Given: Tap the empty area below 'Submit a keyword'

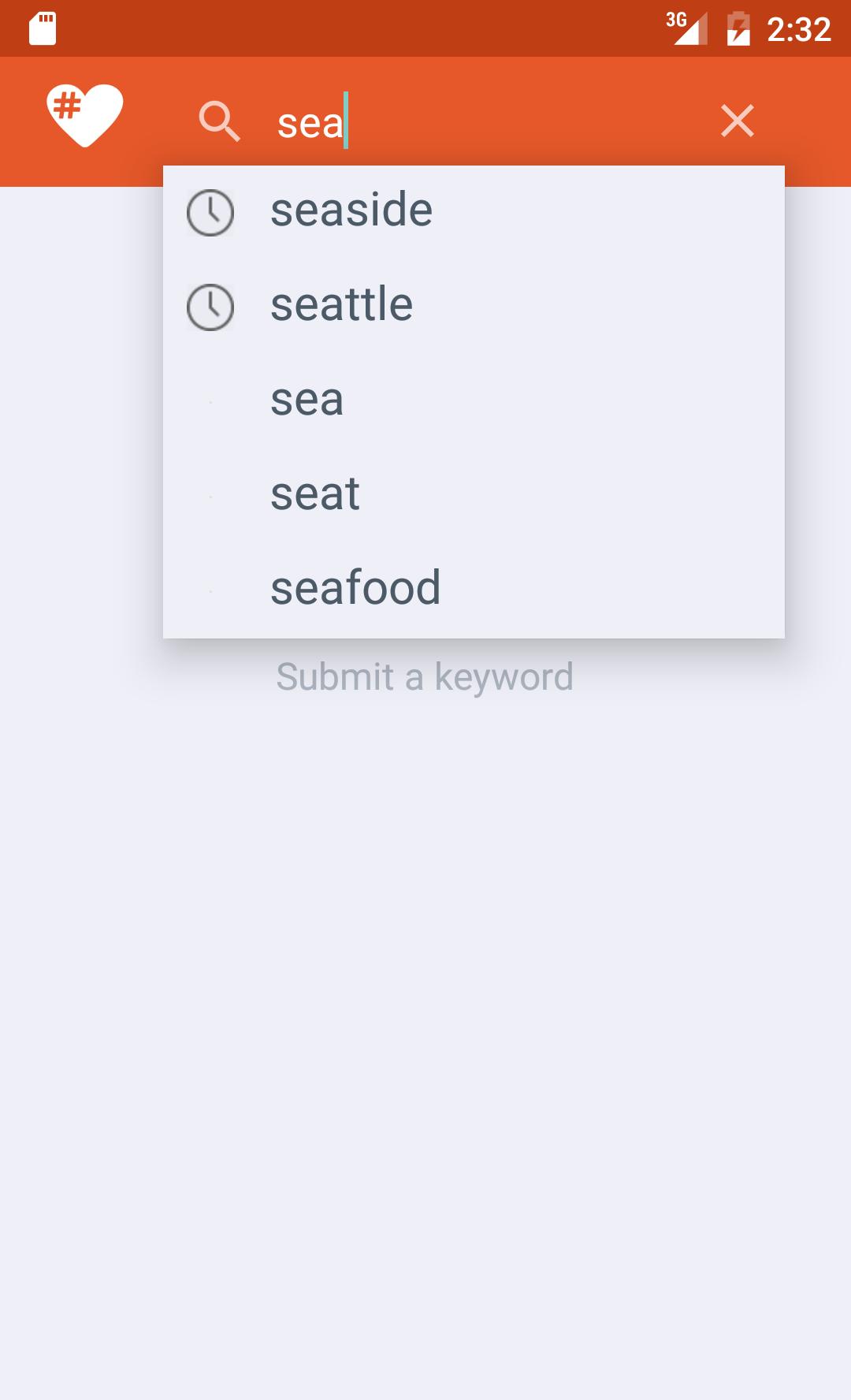Looking at the screenshot, I should (x=425, y=1025).
